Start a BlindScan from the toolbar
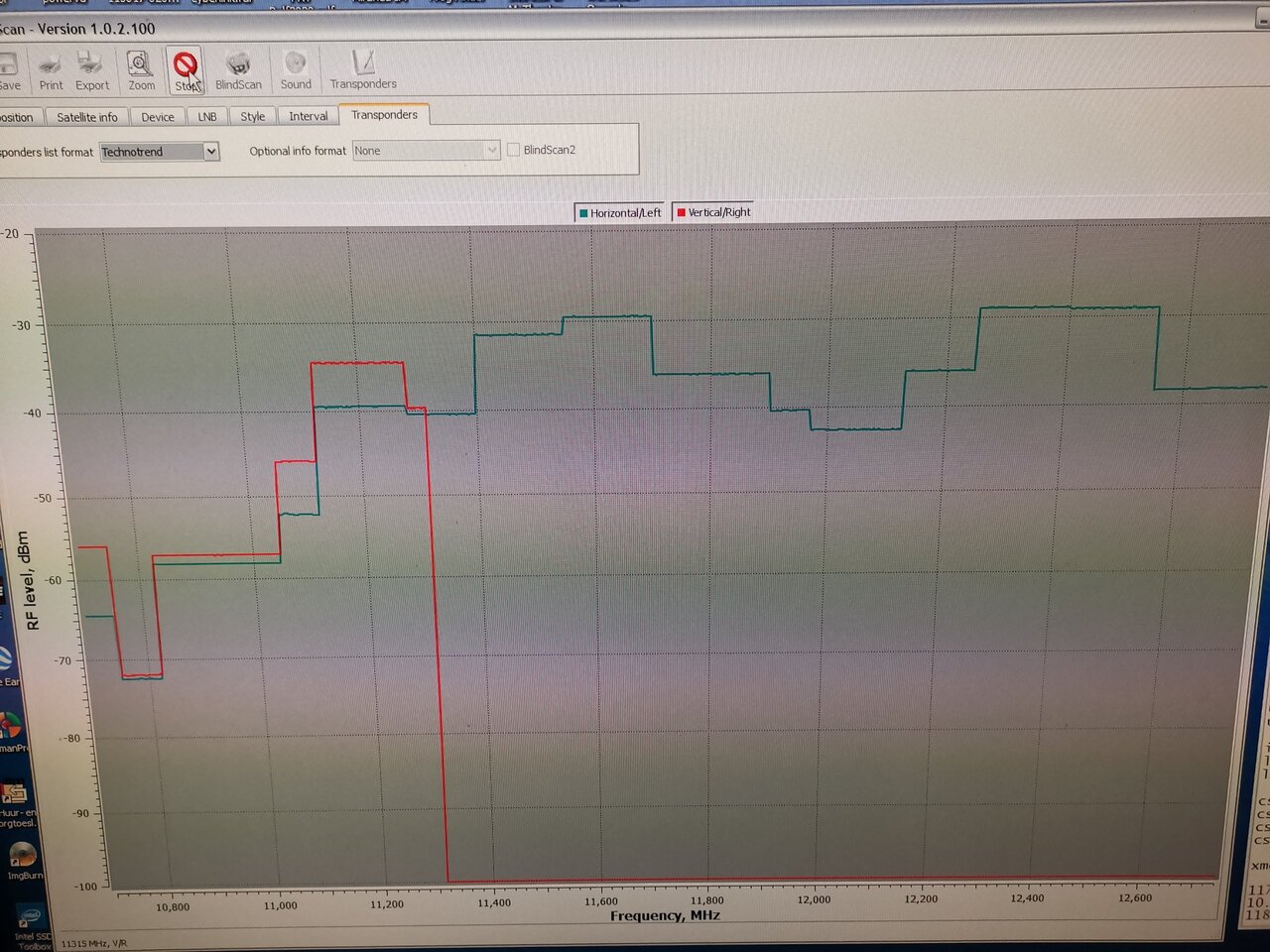Screen dimensions: 1270x952 click(238, 71)
